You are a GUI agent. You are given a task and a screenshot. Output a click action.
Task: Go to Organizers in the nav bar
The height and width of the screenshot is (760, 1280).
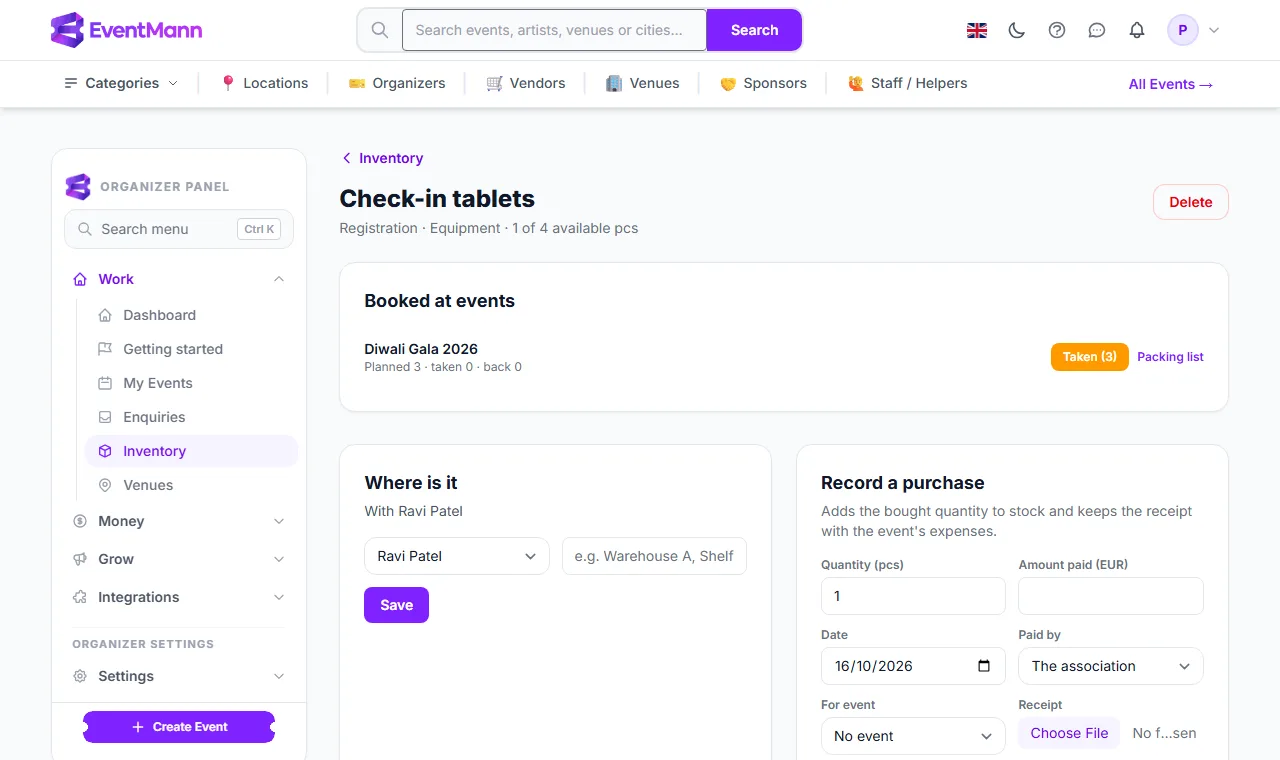point(396,83)
